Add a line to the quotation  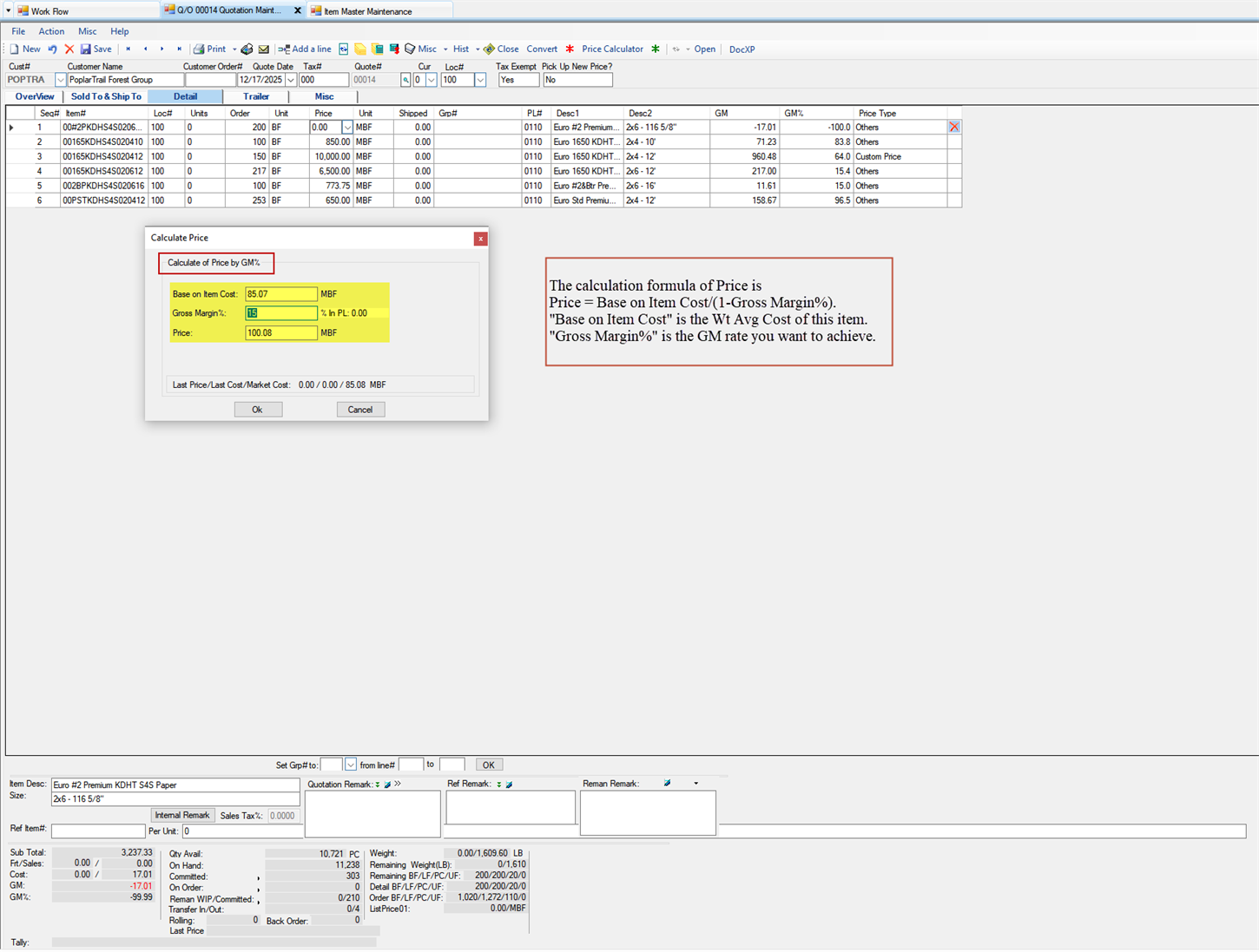306,49
